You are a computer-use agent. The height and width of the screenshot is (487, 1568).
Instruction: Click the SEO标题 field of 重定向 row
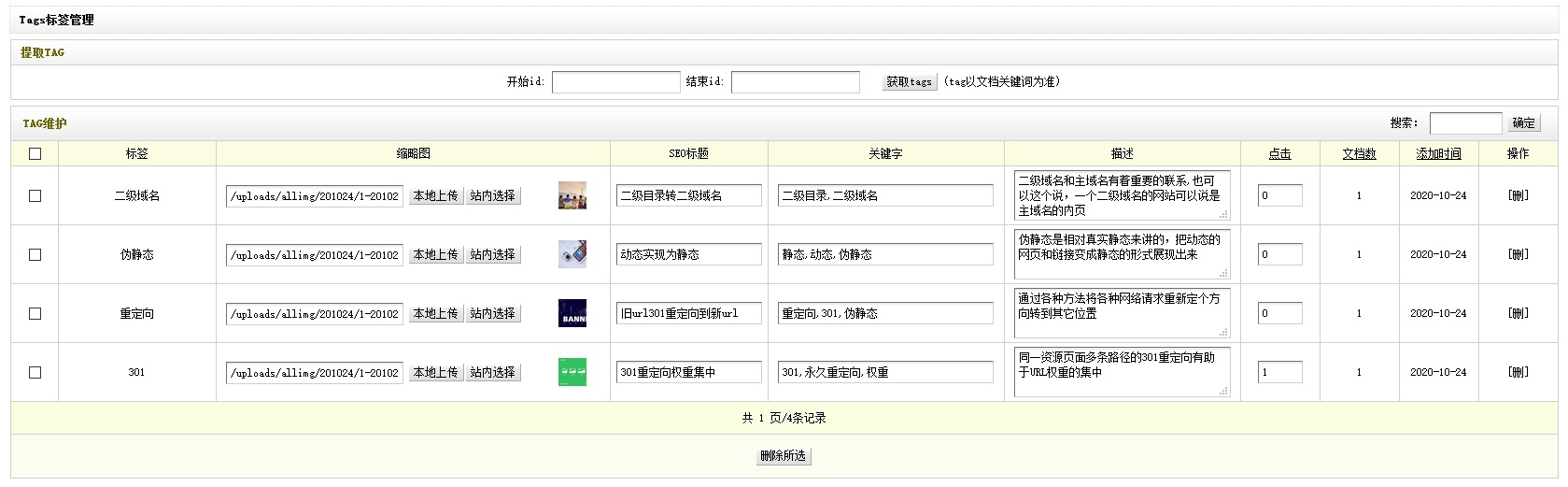click(688, 313)
